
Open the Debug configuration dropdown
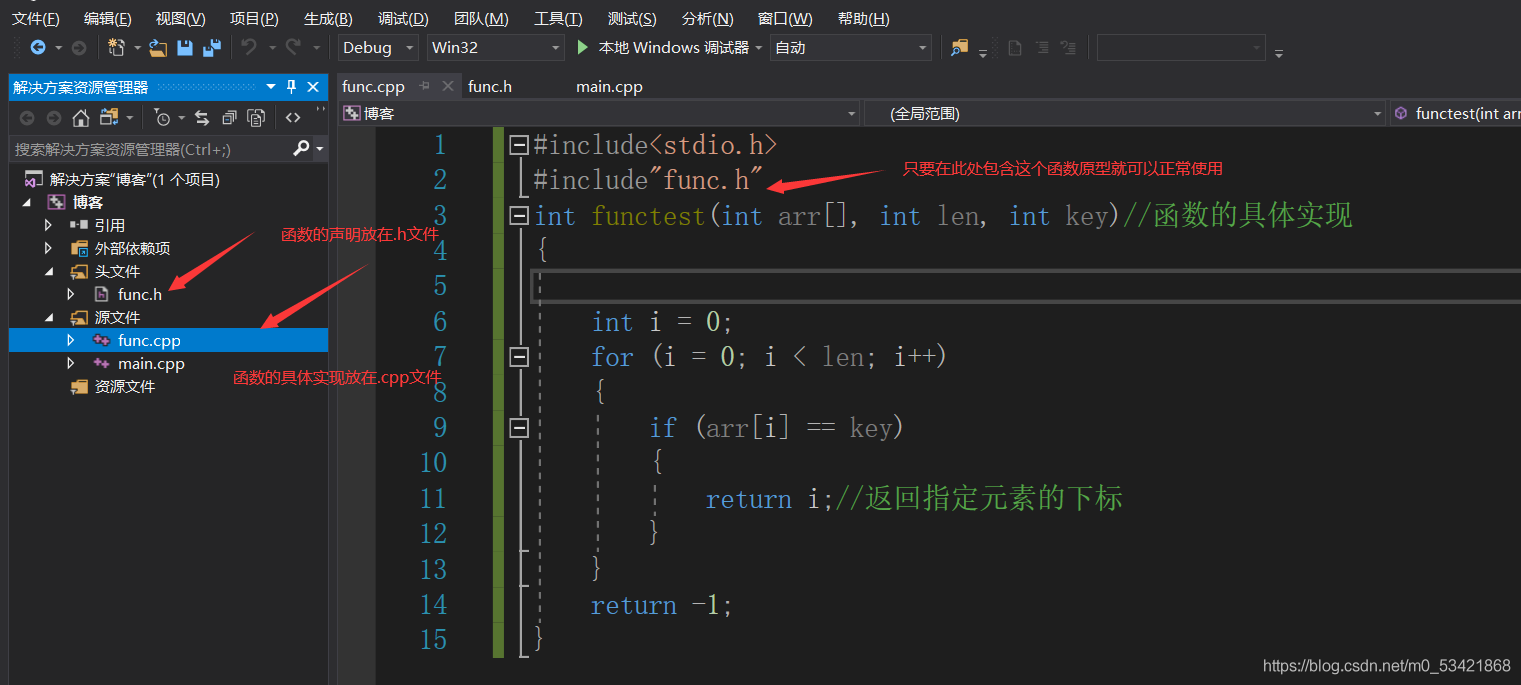(379, 47)
